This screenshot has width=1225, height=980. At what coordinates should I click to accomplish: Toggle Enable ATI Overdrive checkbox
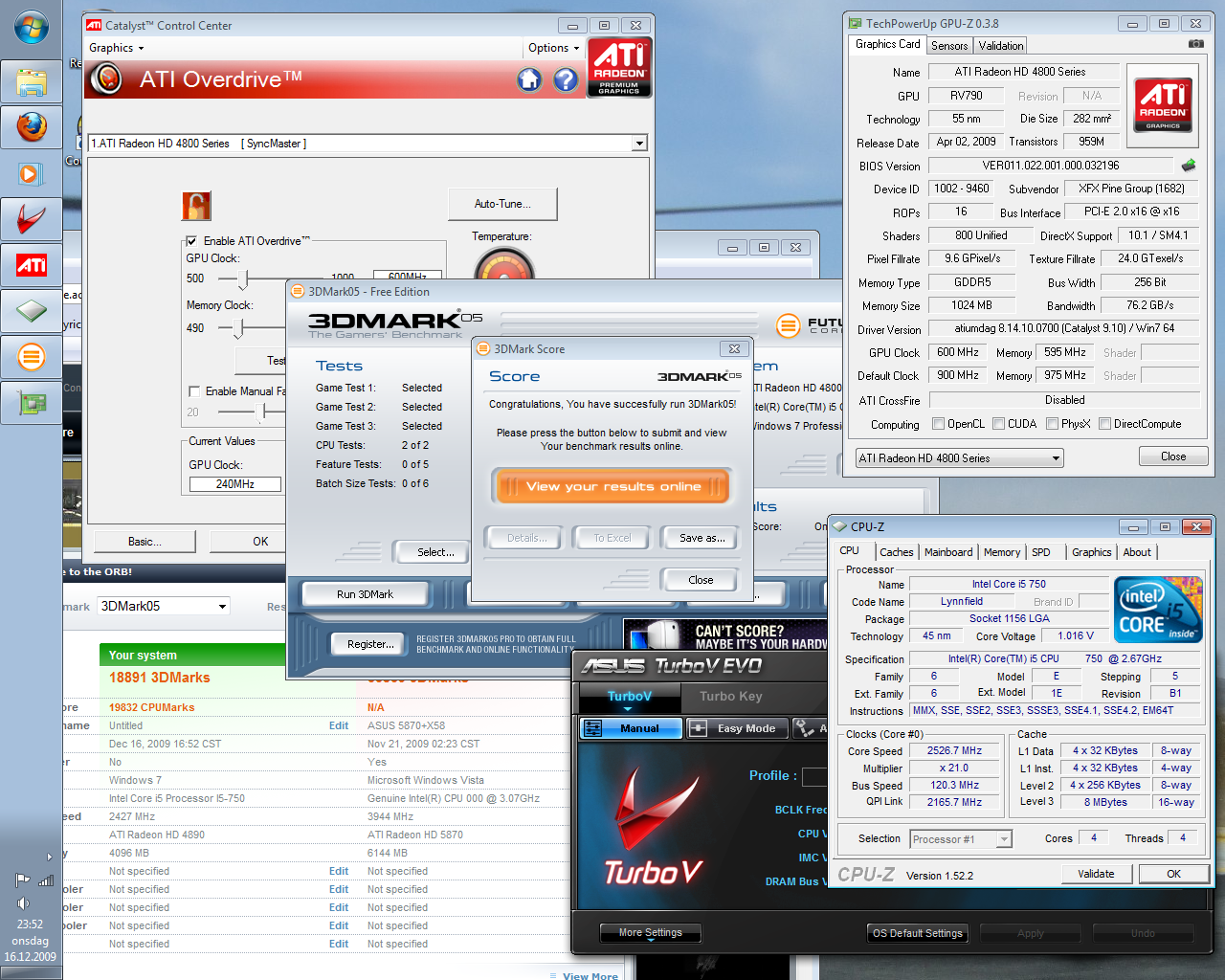pyautogui.click(x=192, y=241)
